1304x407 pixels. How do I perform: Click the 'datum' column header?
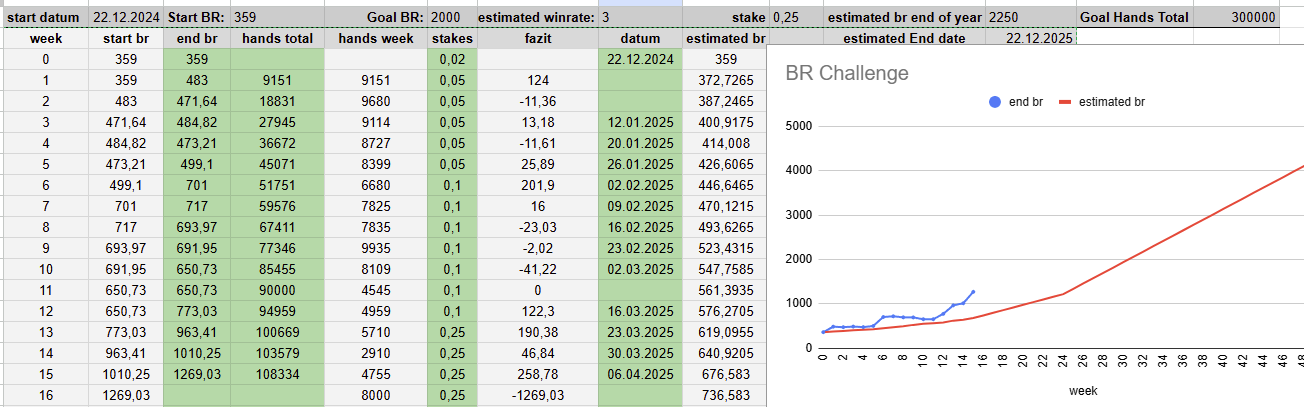click(x=640, y=38)
